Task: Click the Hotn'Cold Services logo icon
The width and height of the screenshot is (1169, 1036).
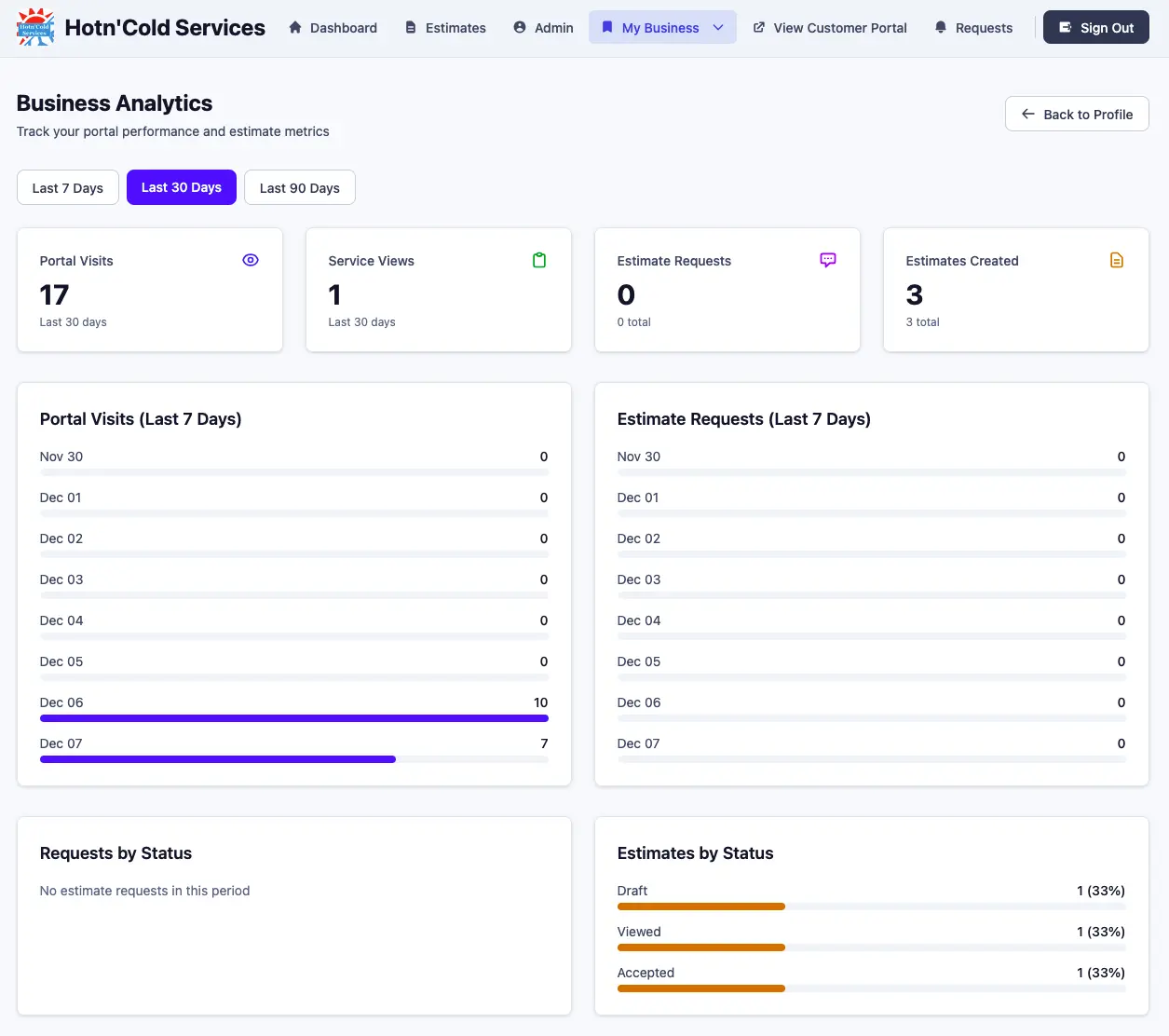Action: click(35, 28)
